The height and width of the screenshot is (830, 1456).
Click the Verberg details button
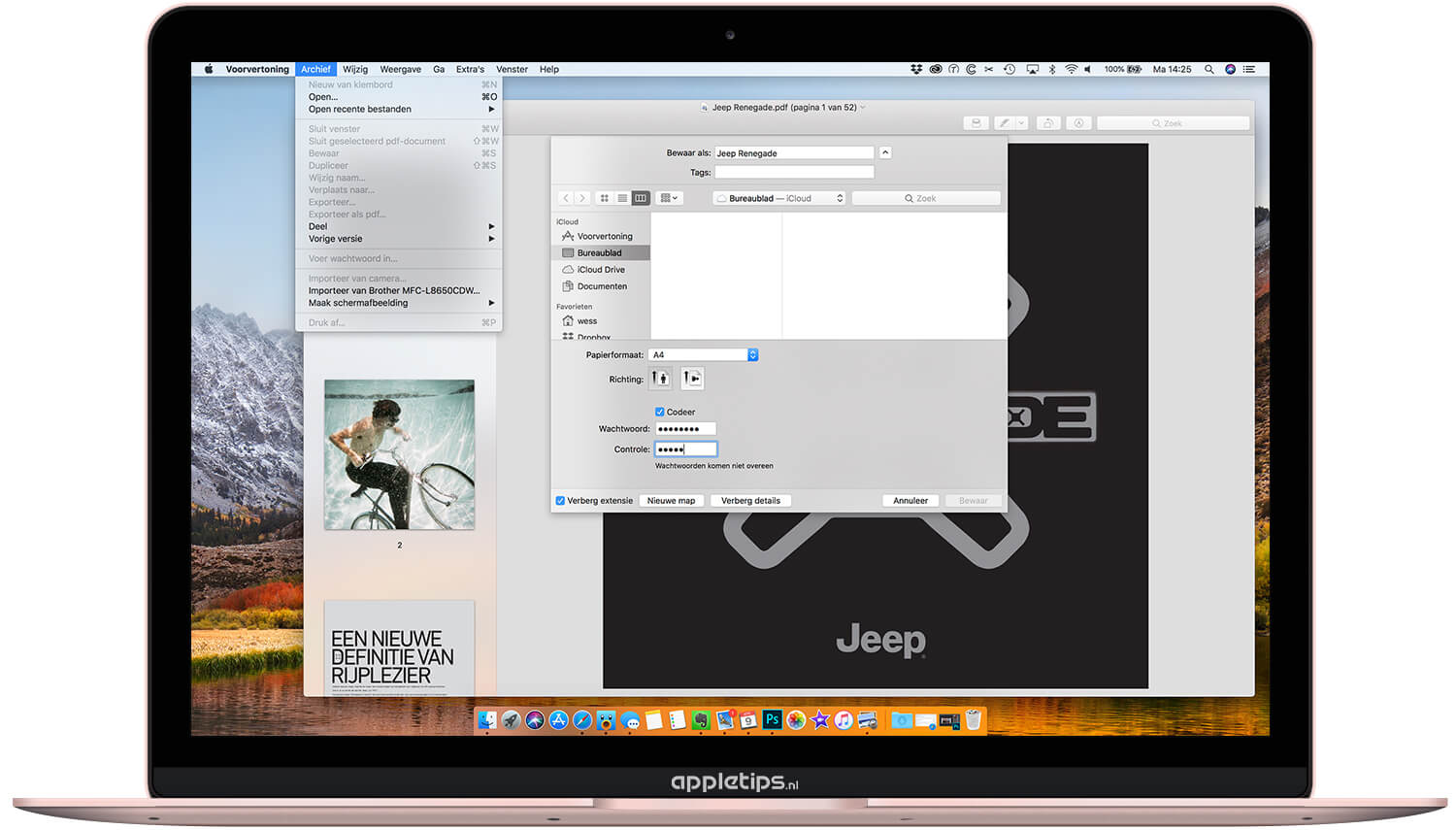point(750,501)
